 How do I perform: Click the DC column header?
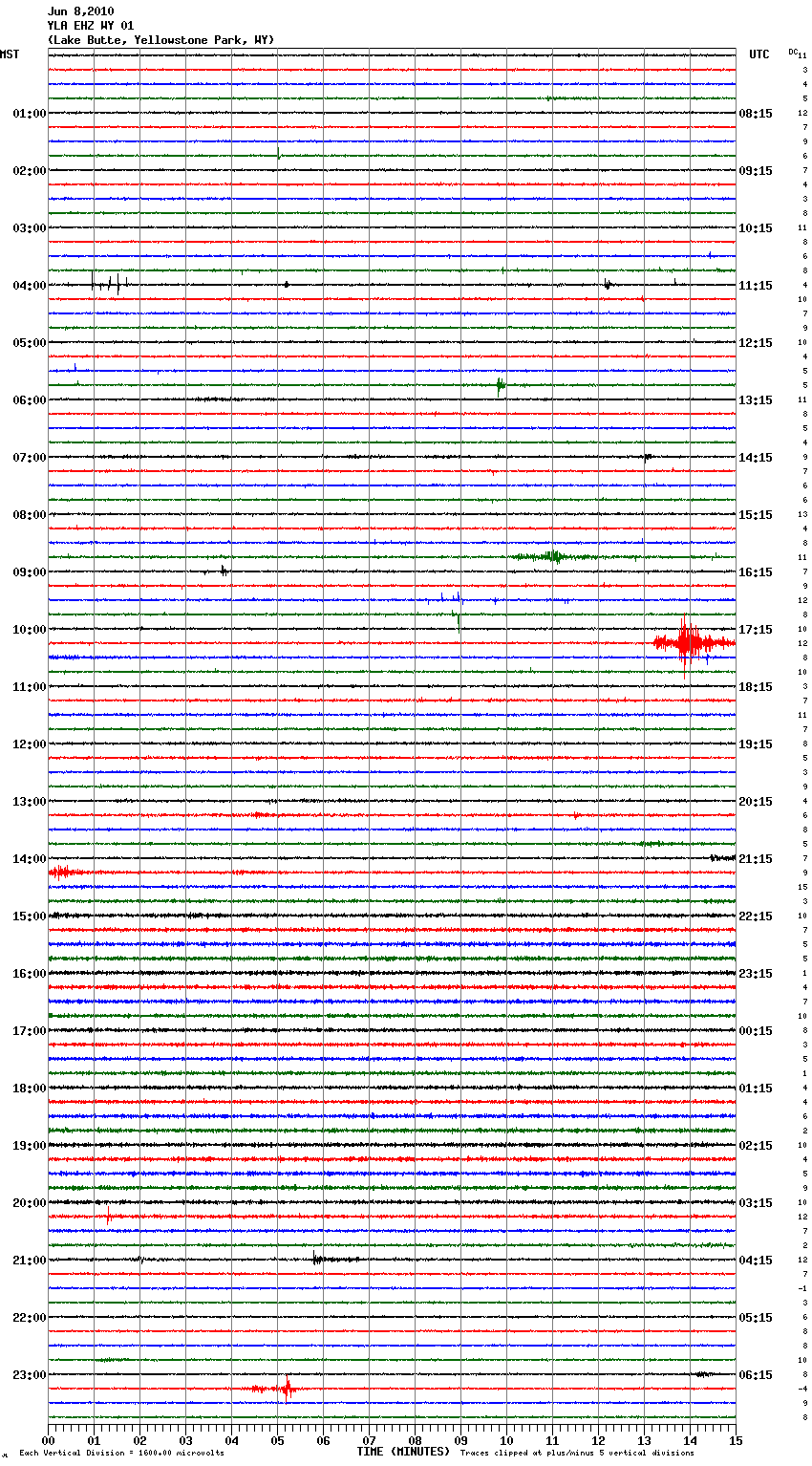[793, 52]
